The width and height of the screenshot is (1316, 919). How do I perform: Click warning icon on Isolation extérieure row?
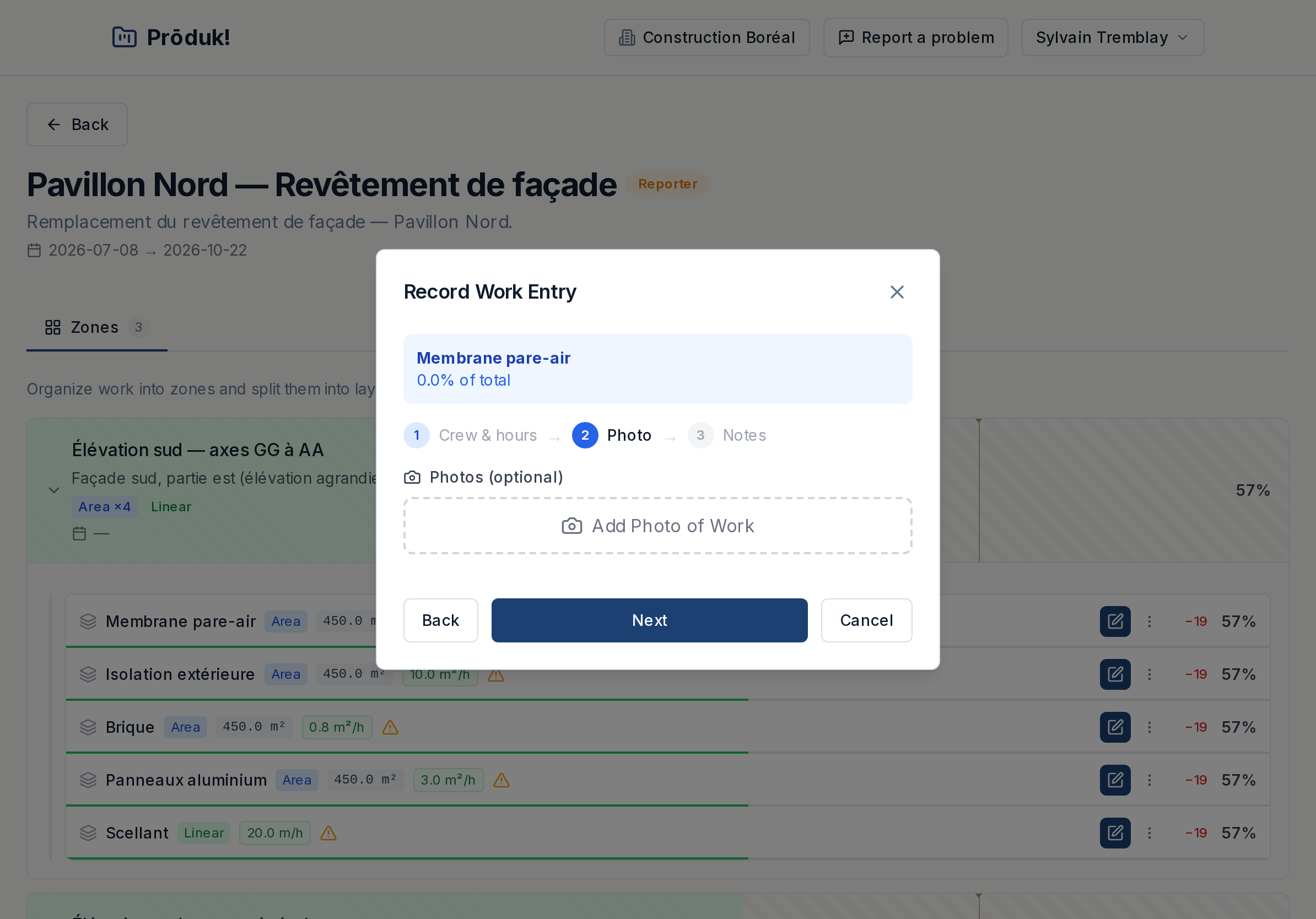496,676
